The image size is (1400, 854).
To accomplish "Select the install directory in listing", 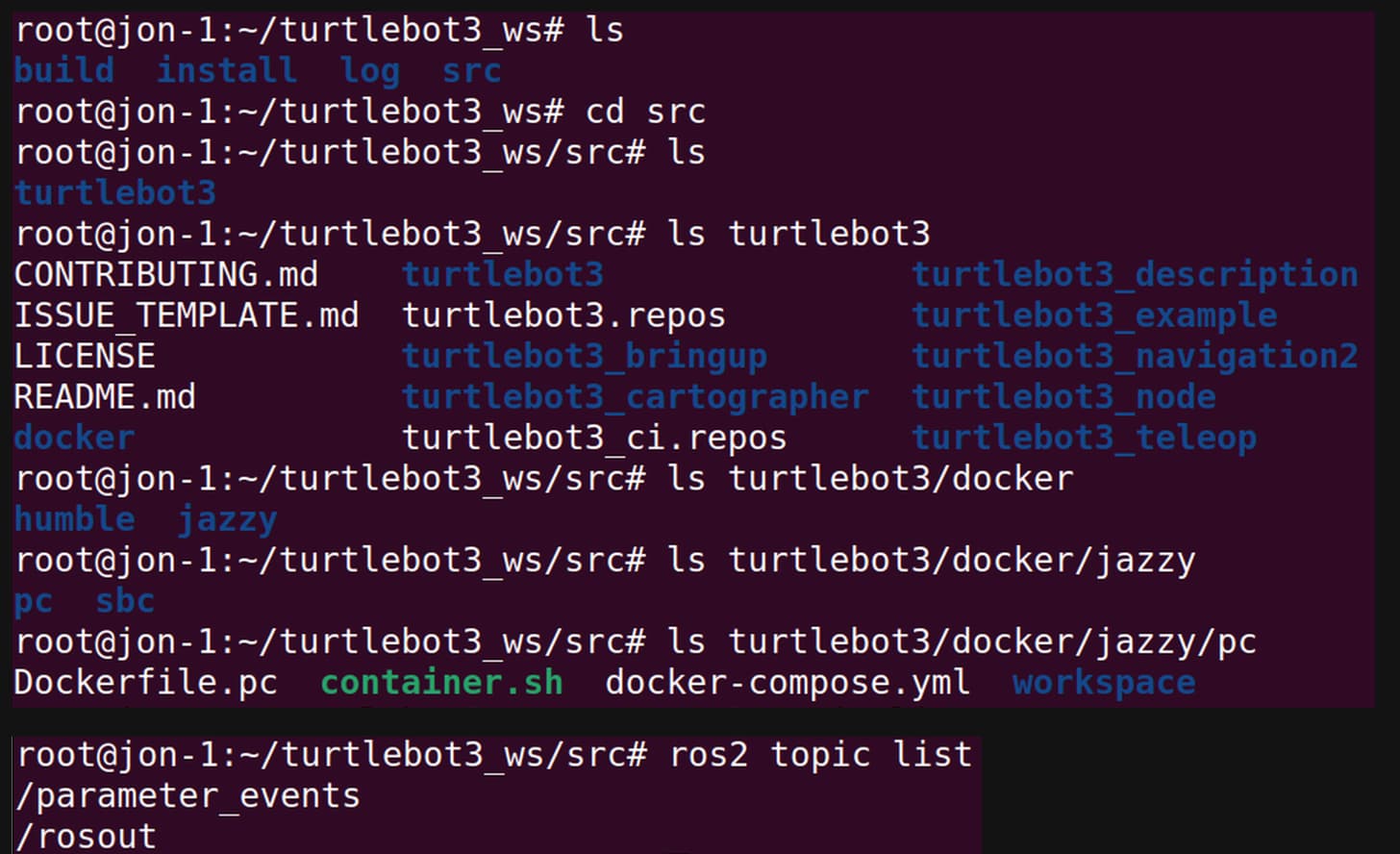I will point(226,70).
